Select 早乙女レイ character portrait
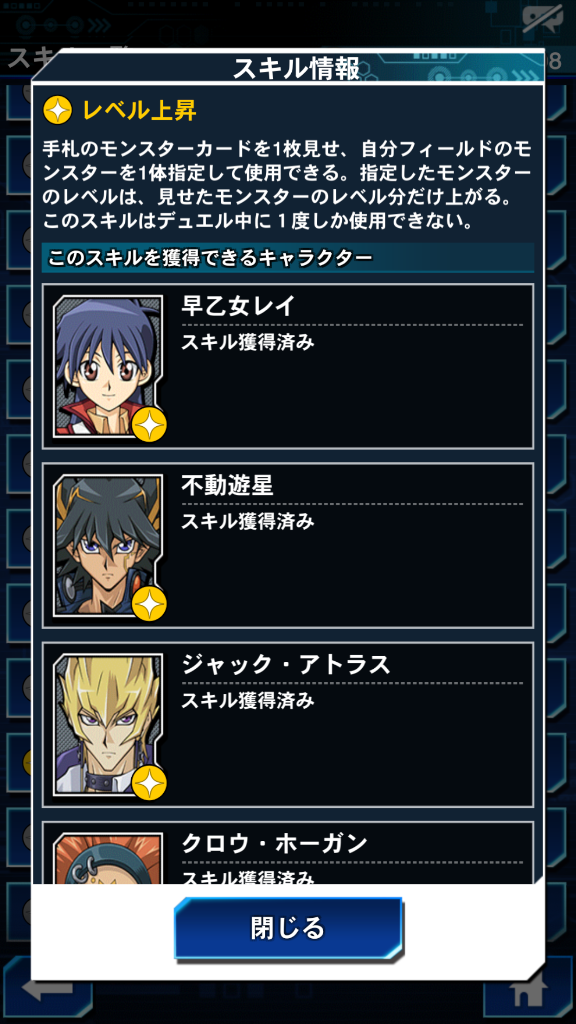 tap(108, 366)
